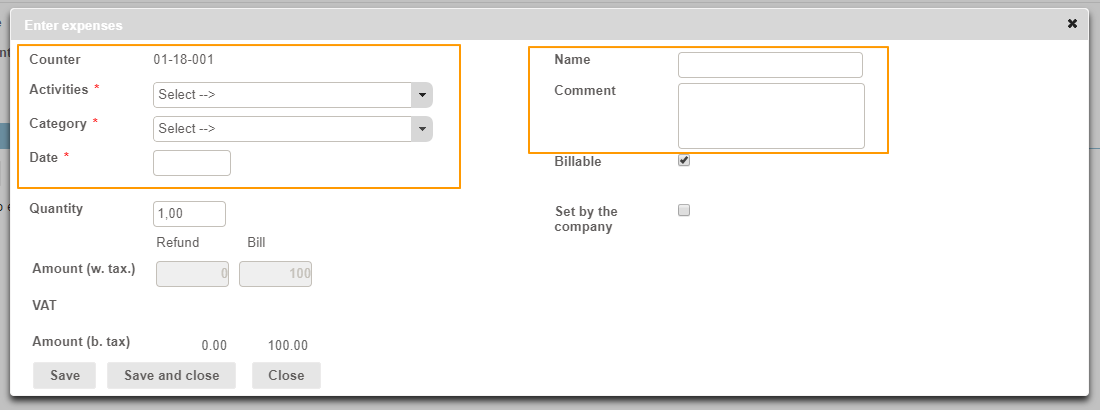Click the Refund amount field
This screenshot has width=1100, height=410.
[193, 274]
